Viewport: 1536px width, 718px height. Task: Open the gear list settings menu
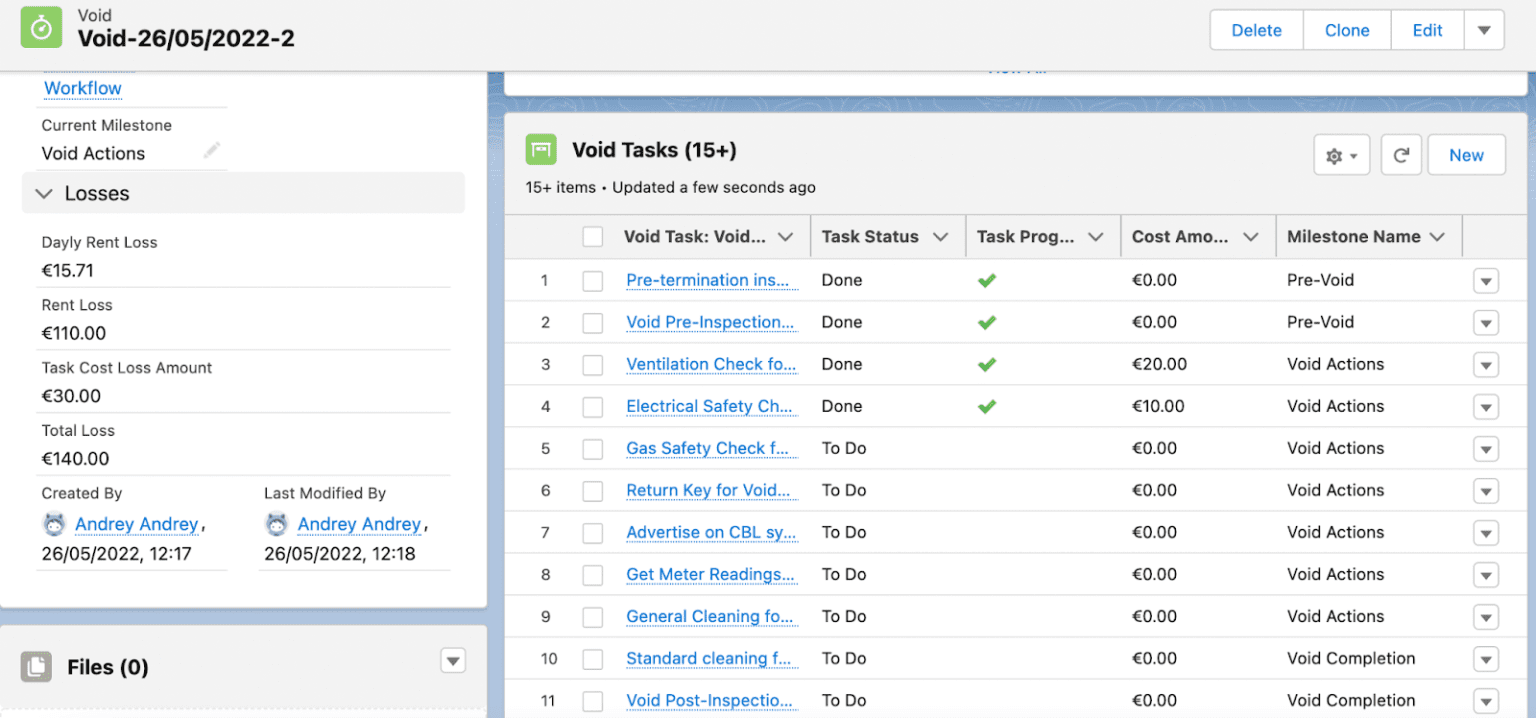pos(1341,156)
